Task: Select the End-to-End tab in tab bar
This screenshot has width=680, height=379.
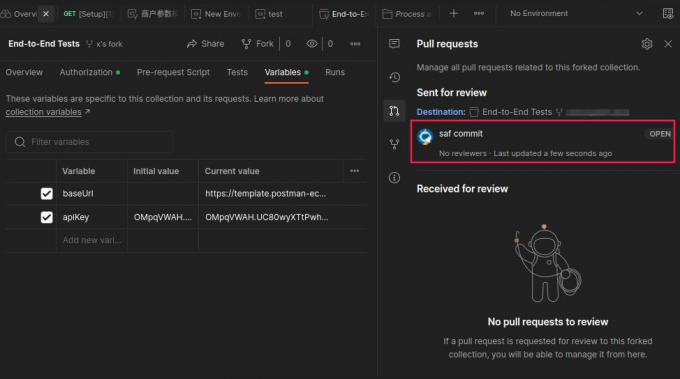Action: point(344,14)
